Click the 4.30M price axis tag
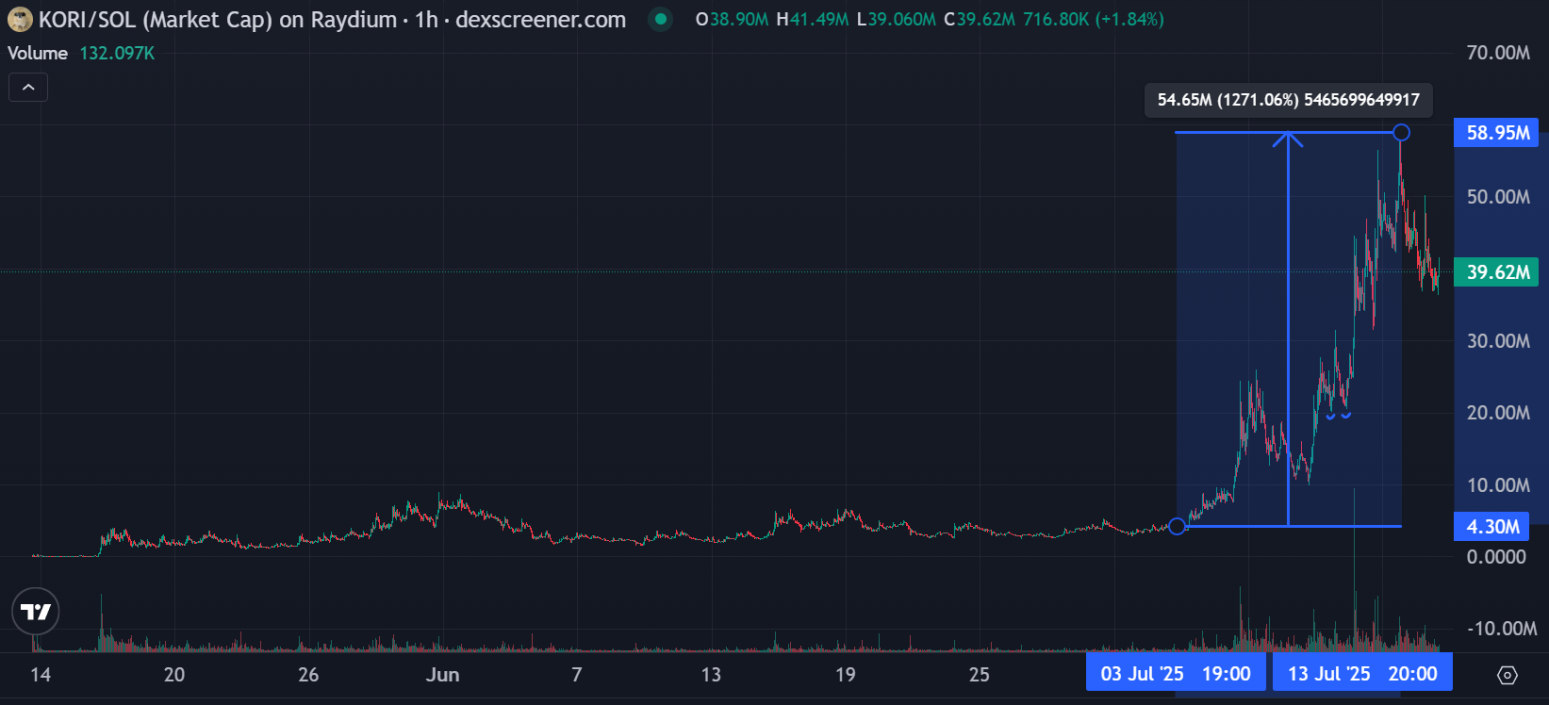Screen dimensions: 1549x705 [x=1492, y=526]
